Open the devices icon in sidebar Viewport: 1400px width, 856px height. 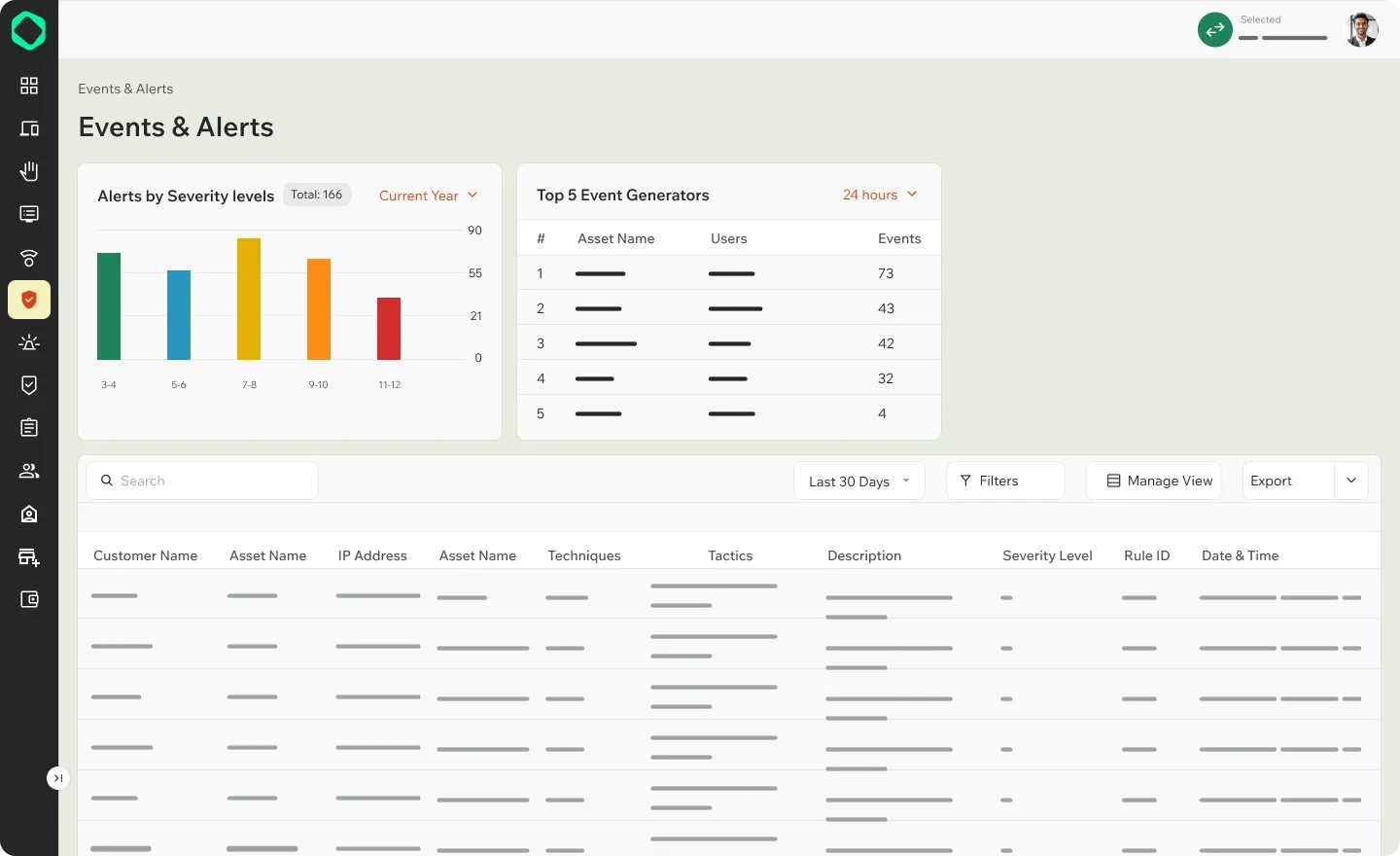29,128
